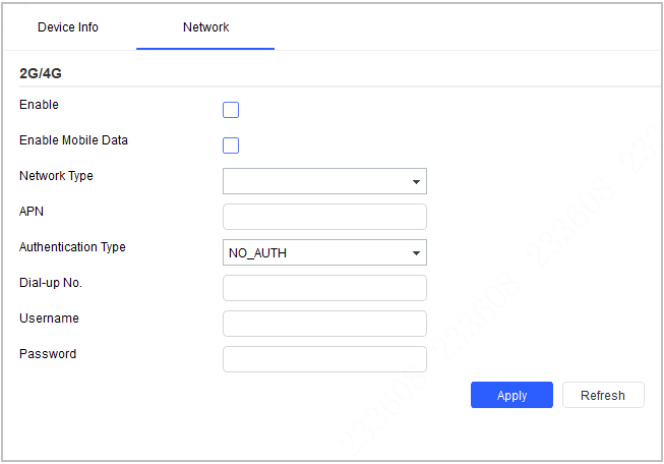The height and width of the screenshot is (464, 664).
Task: Select the NO_AUTH authentication dropdown
Action: [x=325, y=253]
